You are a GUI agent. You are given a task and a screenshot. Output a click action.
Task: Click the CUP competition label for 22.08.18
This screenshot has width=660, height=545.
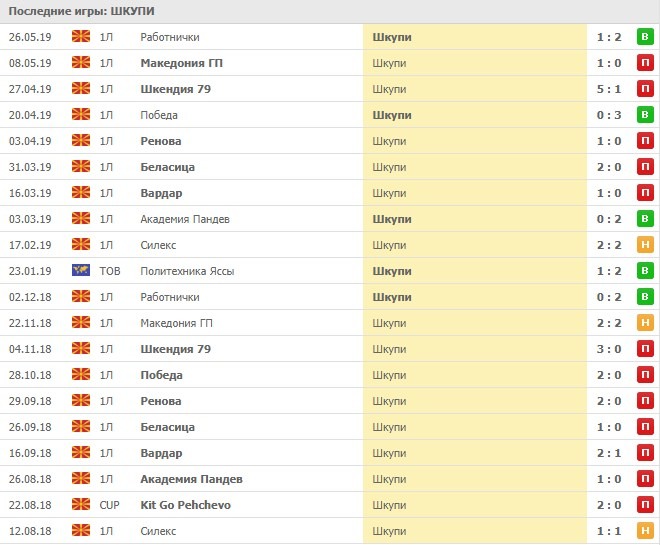[x=109, y=505]
